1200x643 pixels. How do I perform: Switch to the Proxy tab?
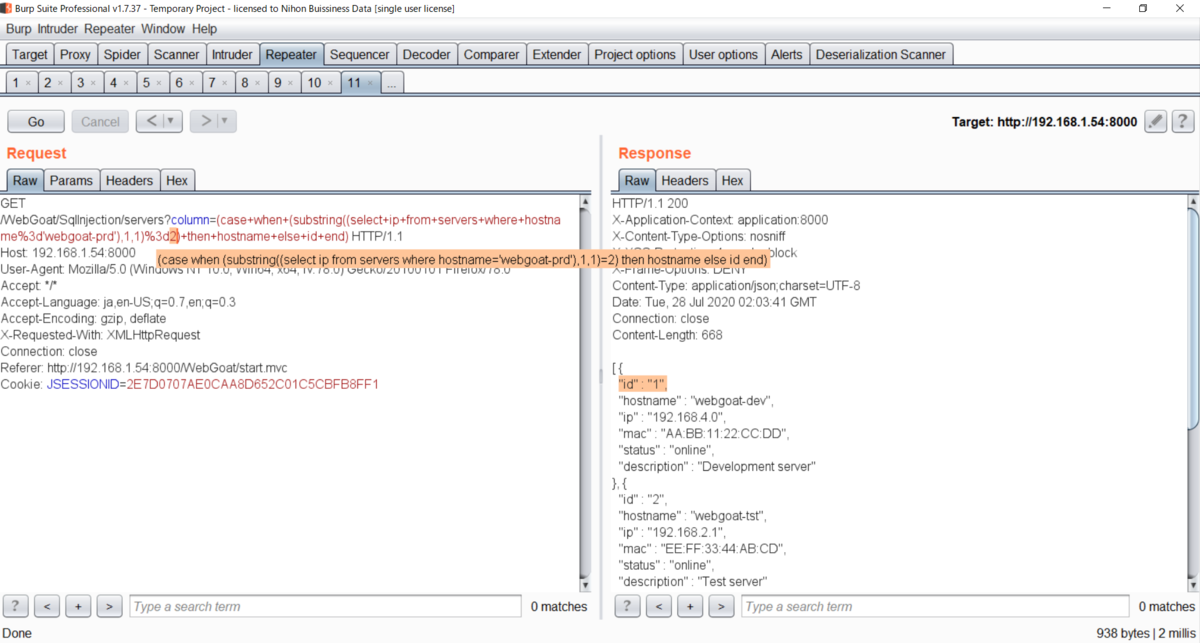point(75,54)
